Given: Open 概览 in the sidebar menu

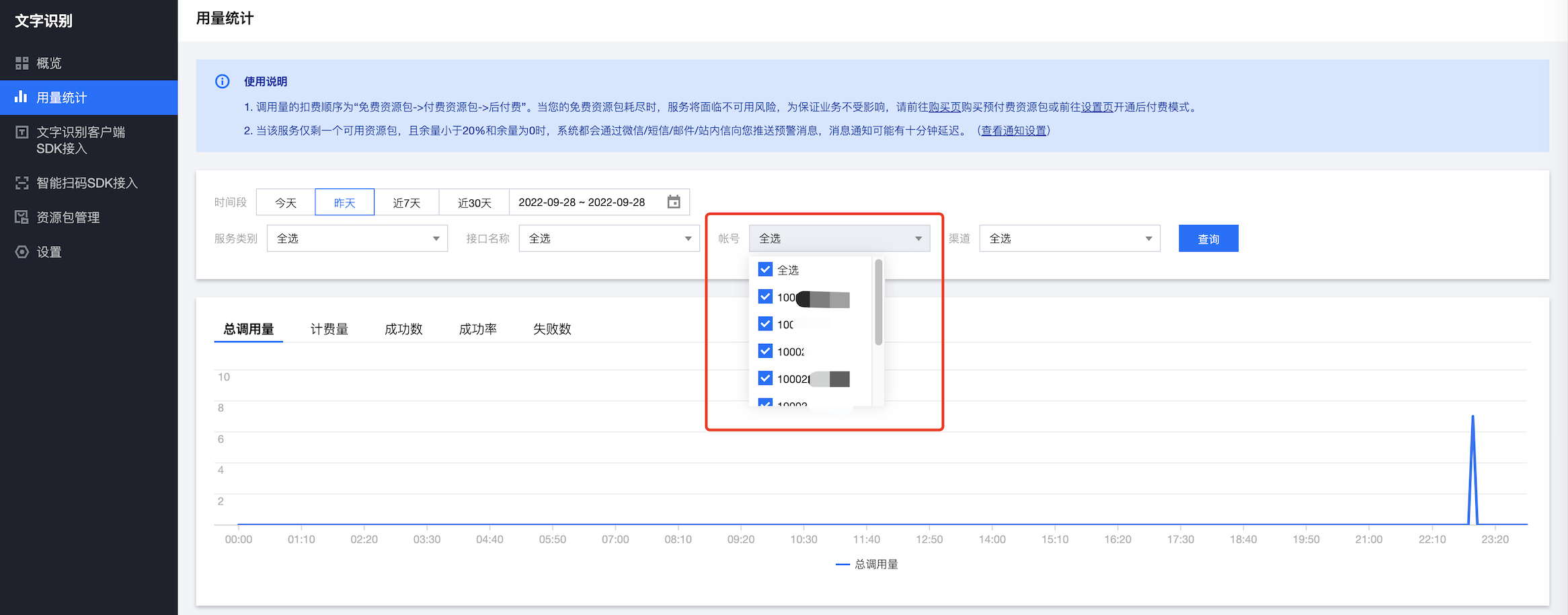Looking at the screenshot, I should point(89,63).
